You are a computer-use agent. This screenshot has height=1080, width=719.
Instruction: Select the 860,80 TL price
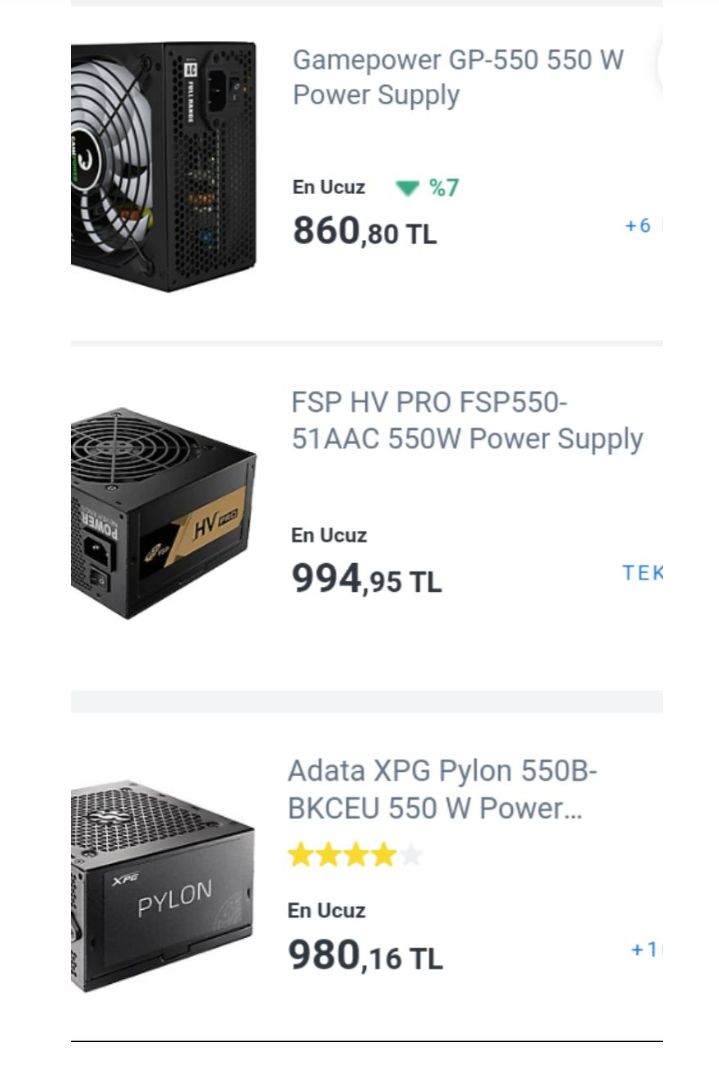364,231
